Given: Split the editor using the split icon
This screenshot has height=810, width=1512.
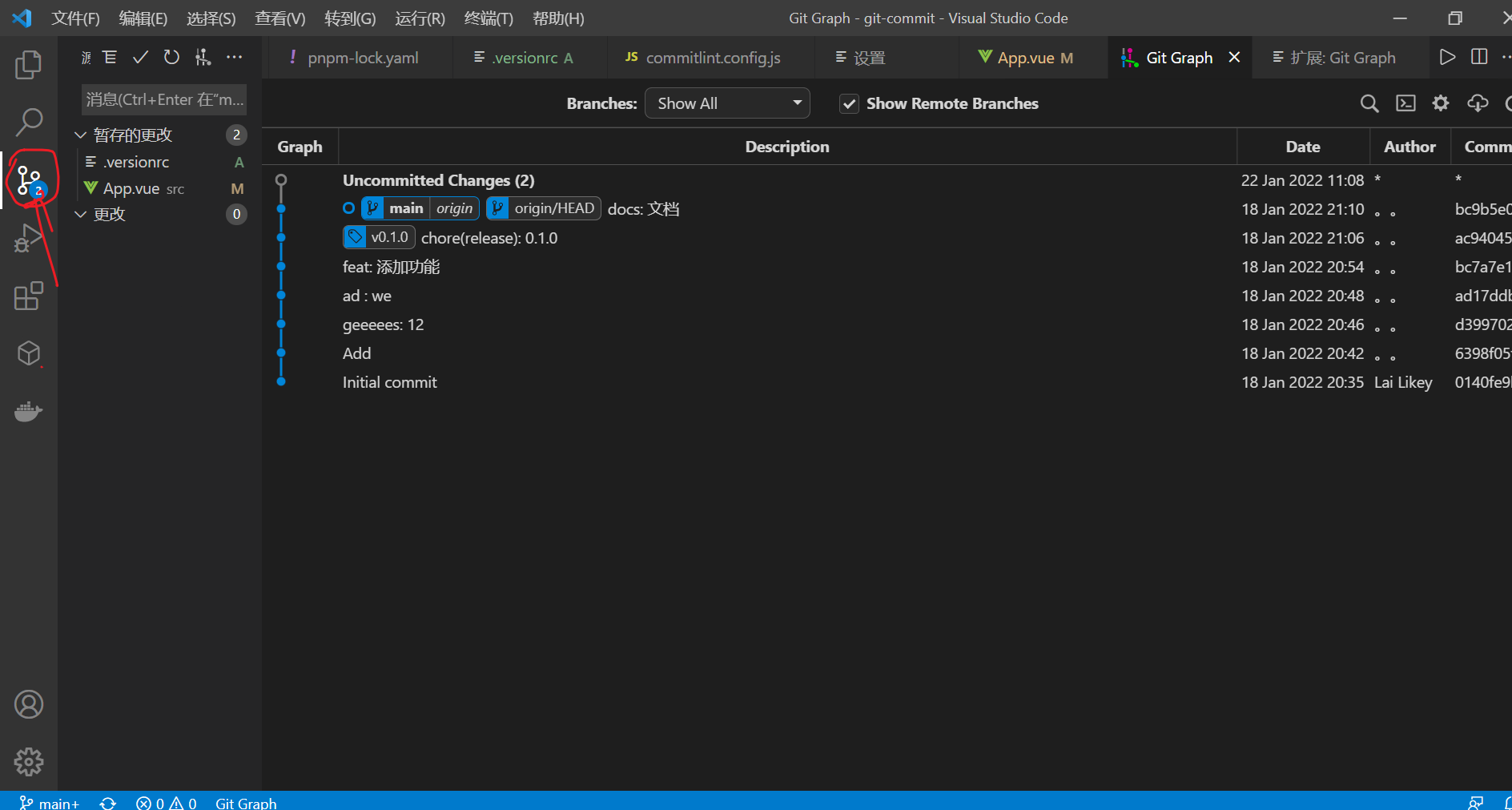Looking at the screenshot, I should 1479,57.
